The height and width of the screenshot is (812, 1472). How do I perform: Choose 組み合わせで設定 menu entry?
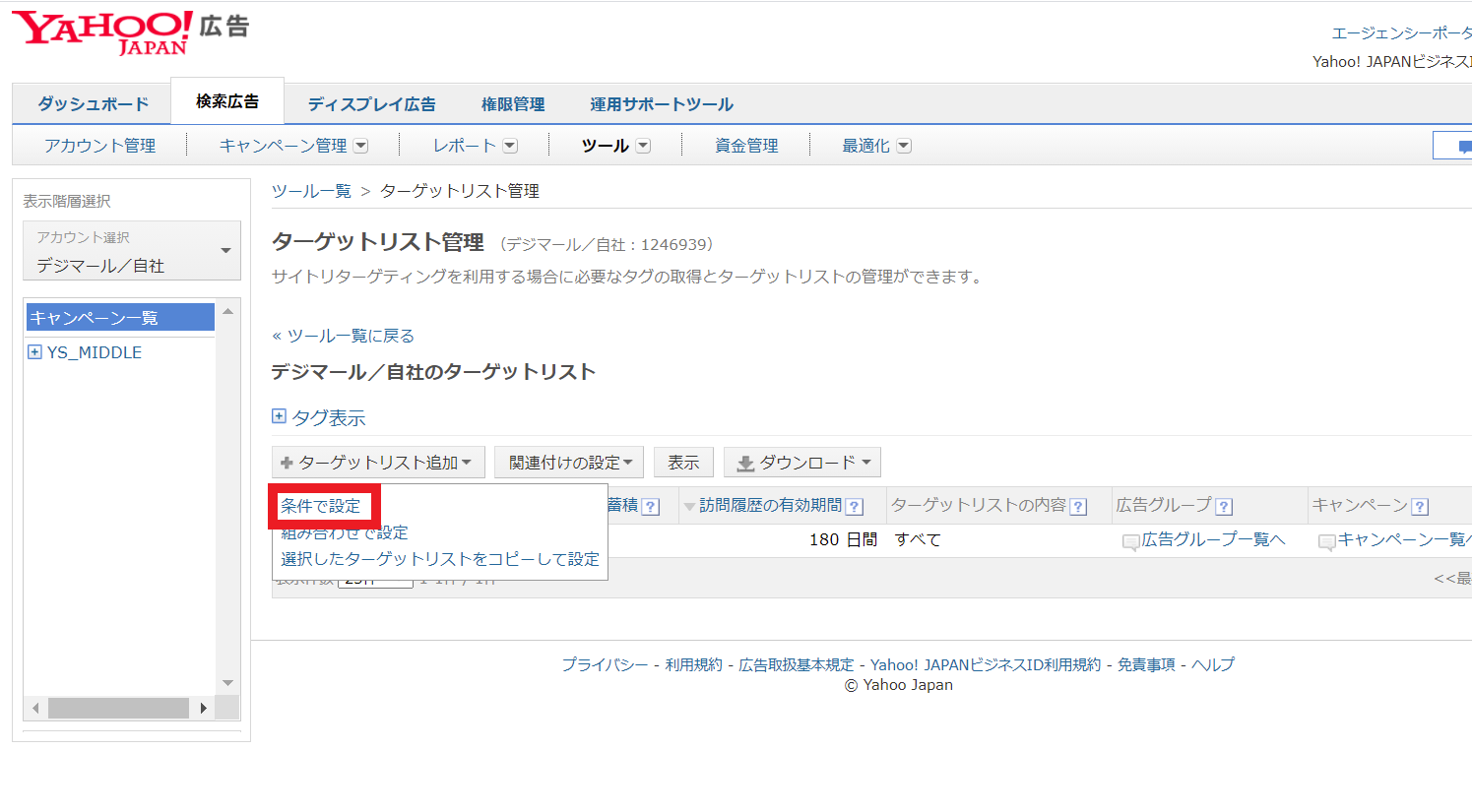[345, 532]
